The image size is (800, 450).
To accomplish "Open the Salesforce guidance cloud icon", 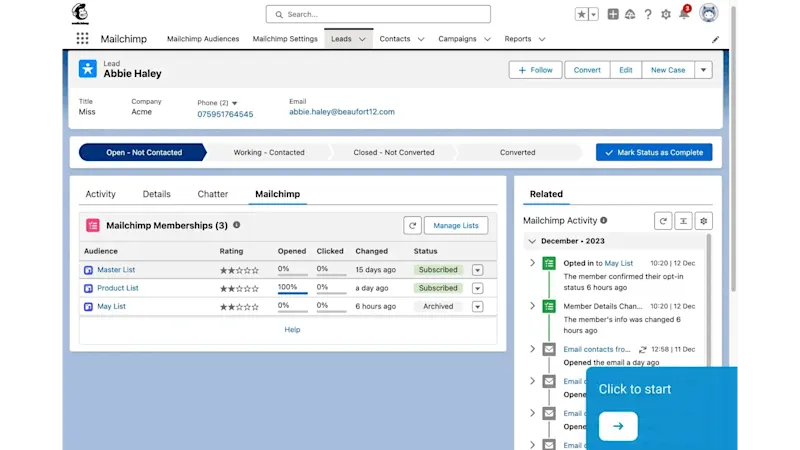I will [630, 14].
